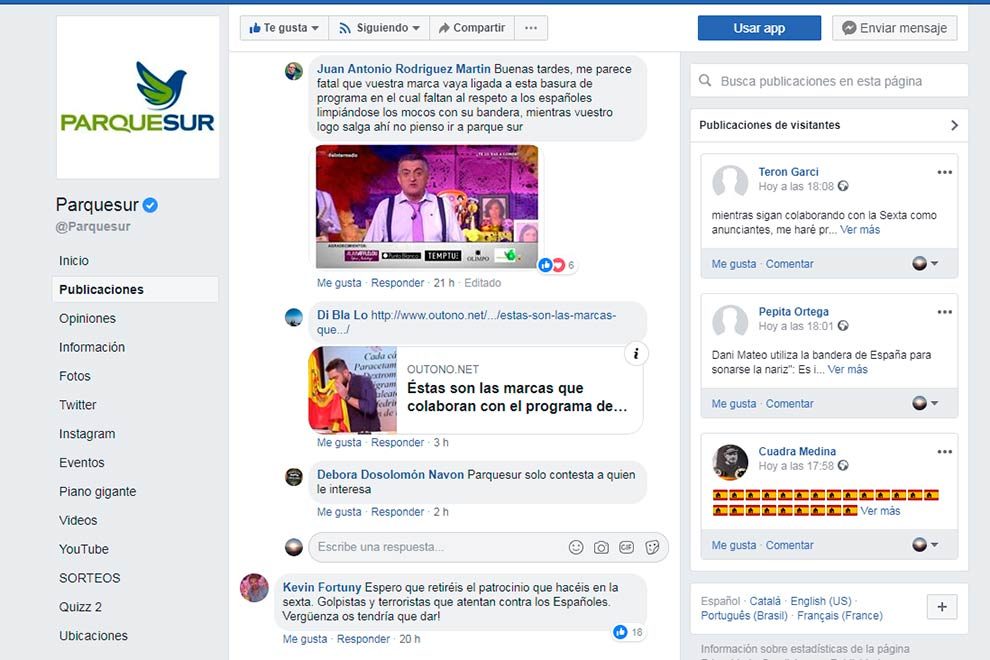Click the plus button next to languages
This screenshot has width=990, height=660.
tap(942, 607)
